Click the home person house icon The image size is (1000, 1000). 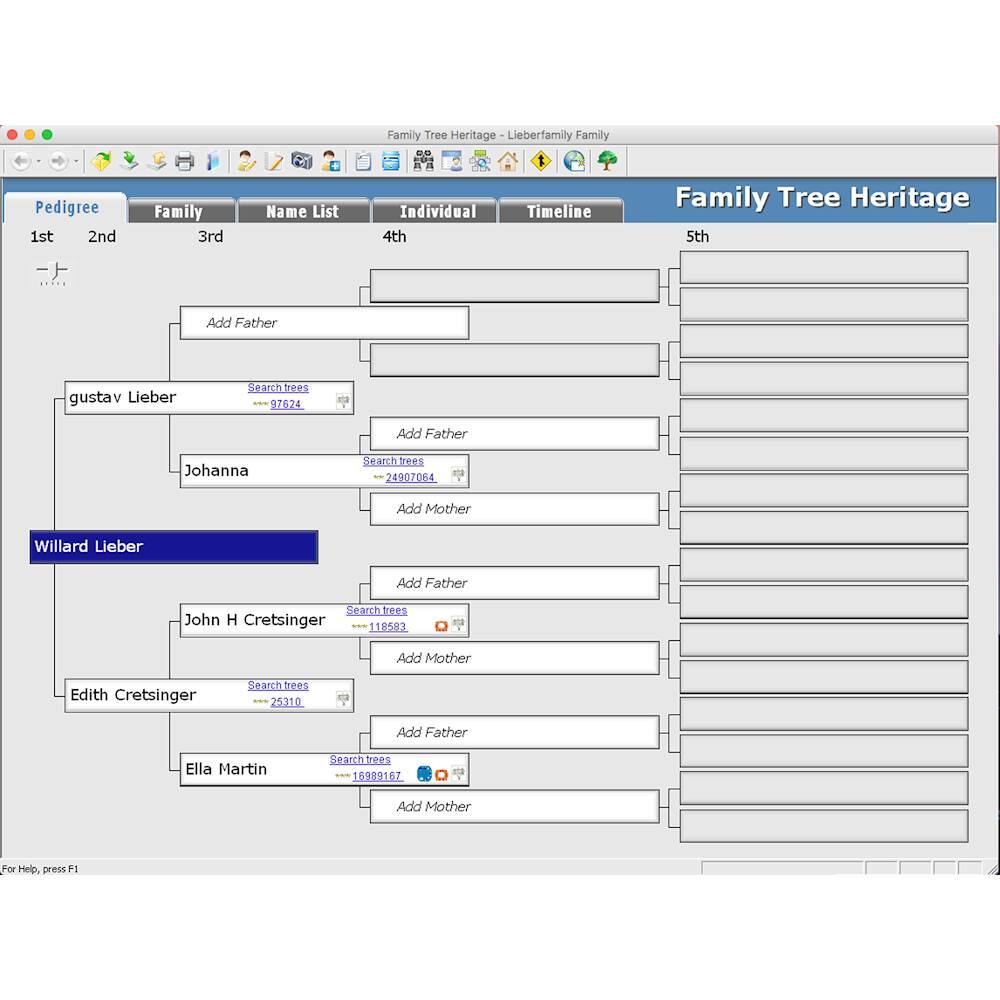[508, 161]
